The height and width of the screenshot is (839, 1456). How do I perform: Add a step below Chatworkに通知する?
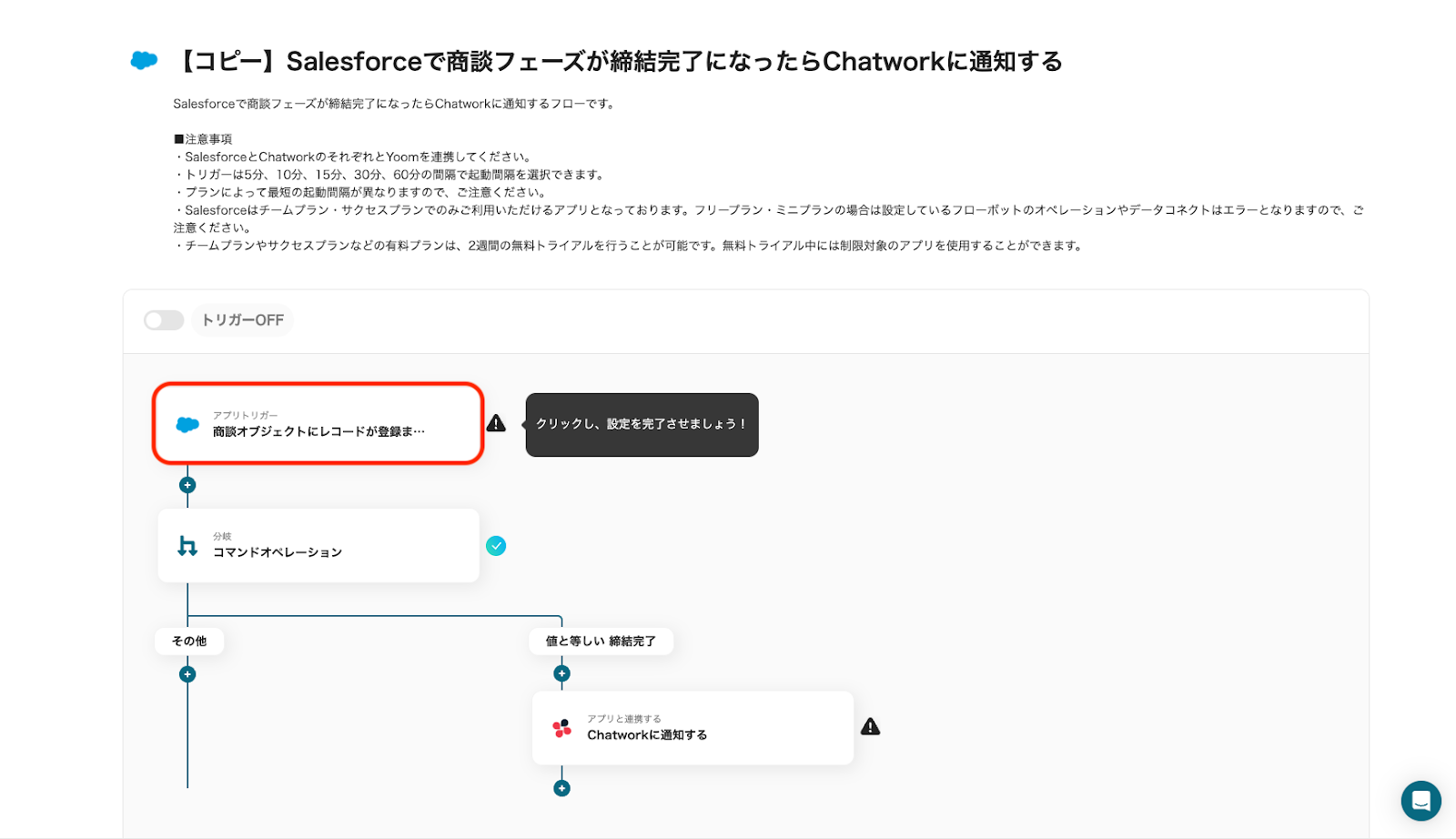click(561, 788)
